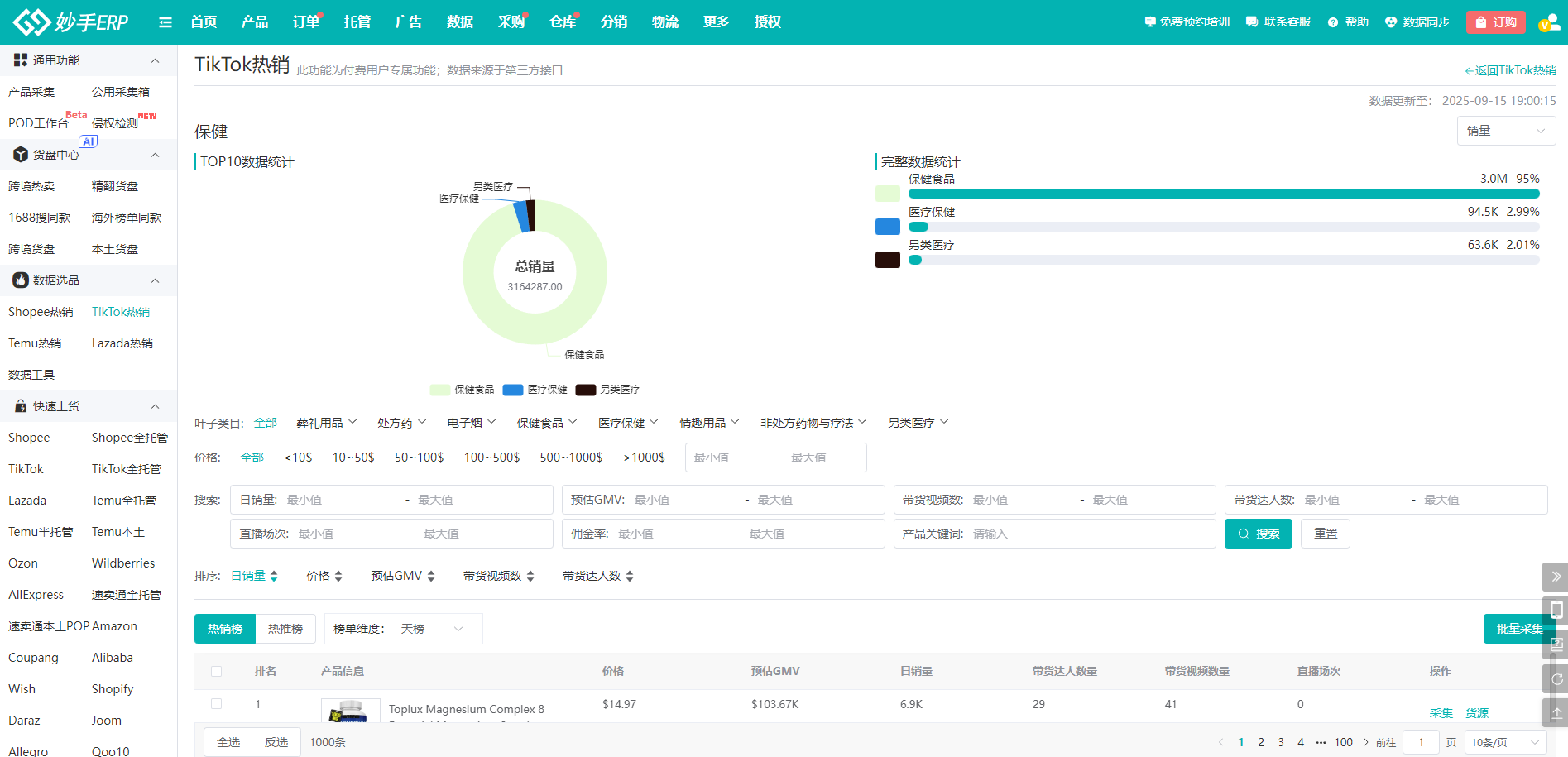Toggle 带货视频数 sort arrows
Screen dimensions: 1568x757
coord(530,576)
